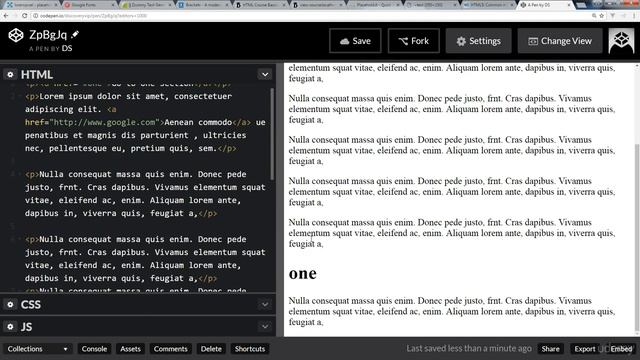Open HTML editor settings gear
The width and height of the screenshot is (640, 360).
click(x=10, y=75)
